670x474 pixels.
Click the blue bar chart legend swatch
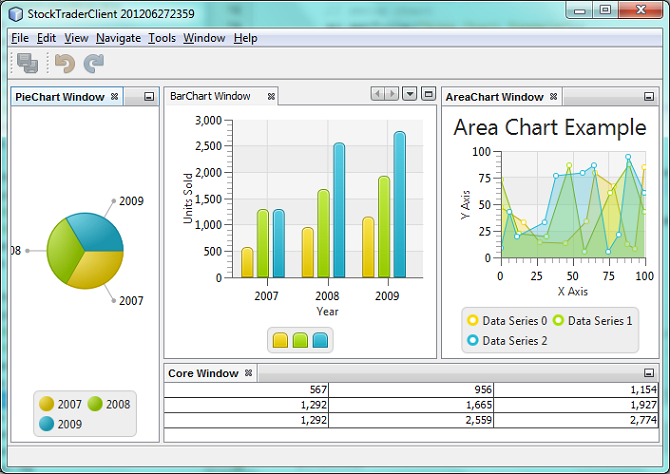pyautogui.click(x=320, y=340)
